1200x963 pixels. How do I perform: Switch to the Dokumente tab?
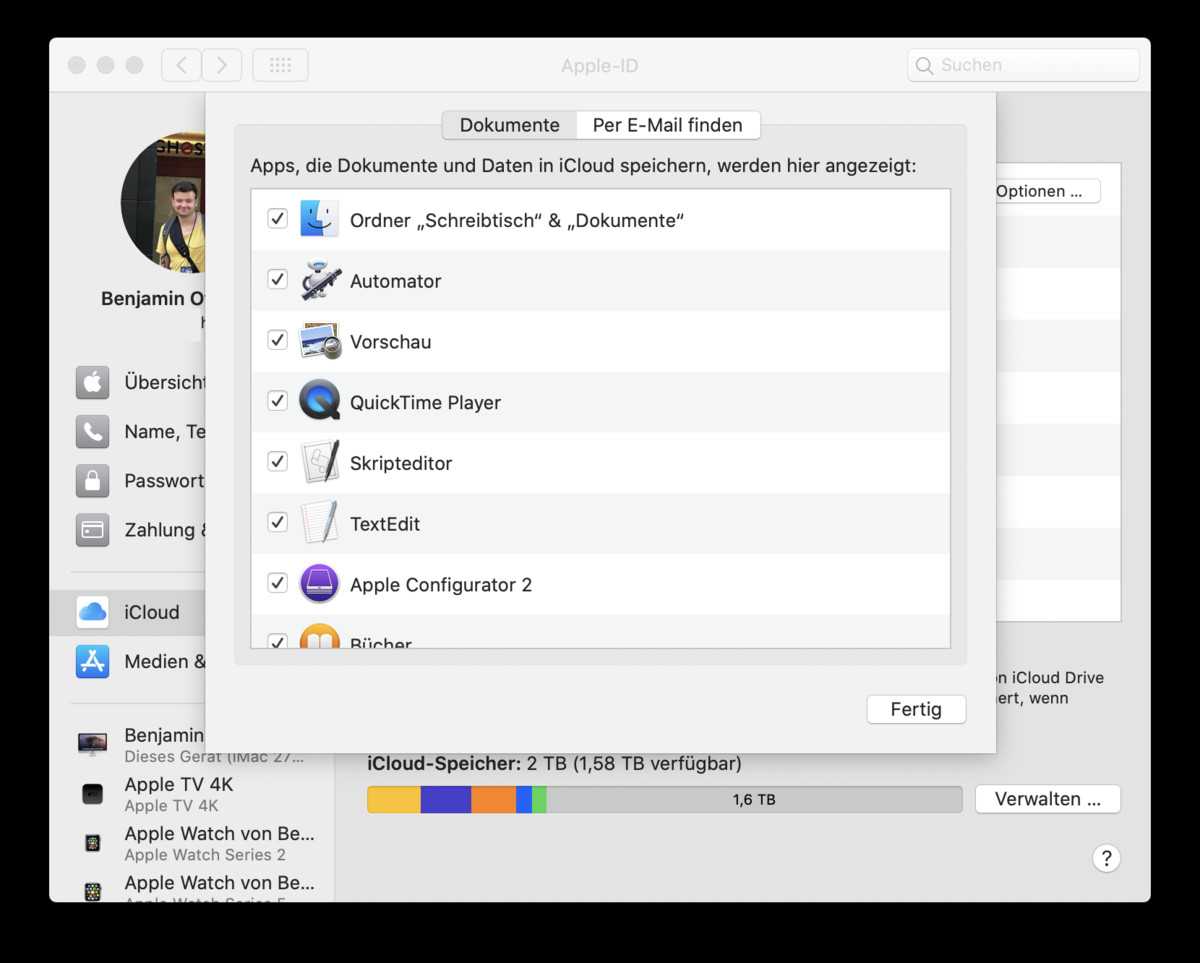coord(509,125)
